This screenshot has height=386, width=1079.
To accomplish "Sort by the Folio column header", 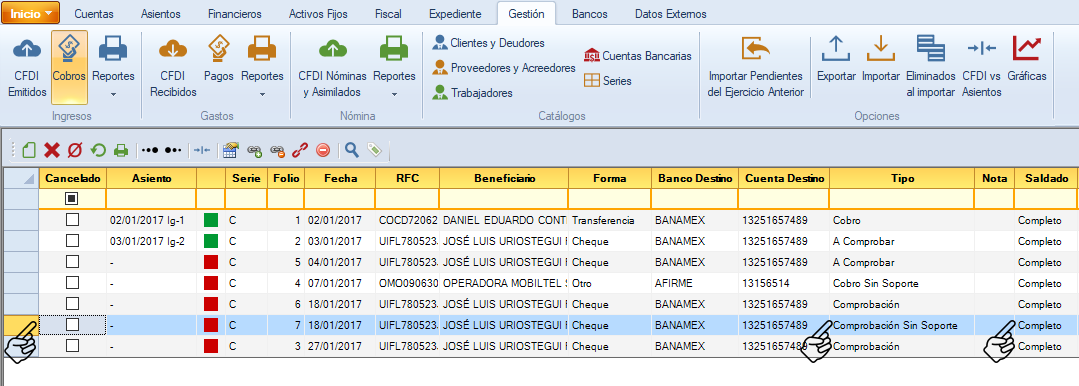I will pyautogui.click(x=286, y=178).
